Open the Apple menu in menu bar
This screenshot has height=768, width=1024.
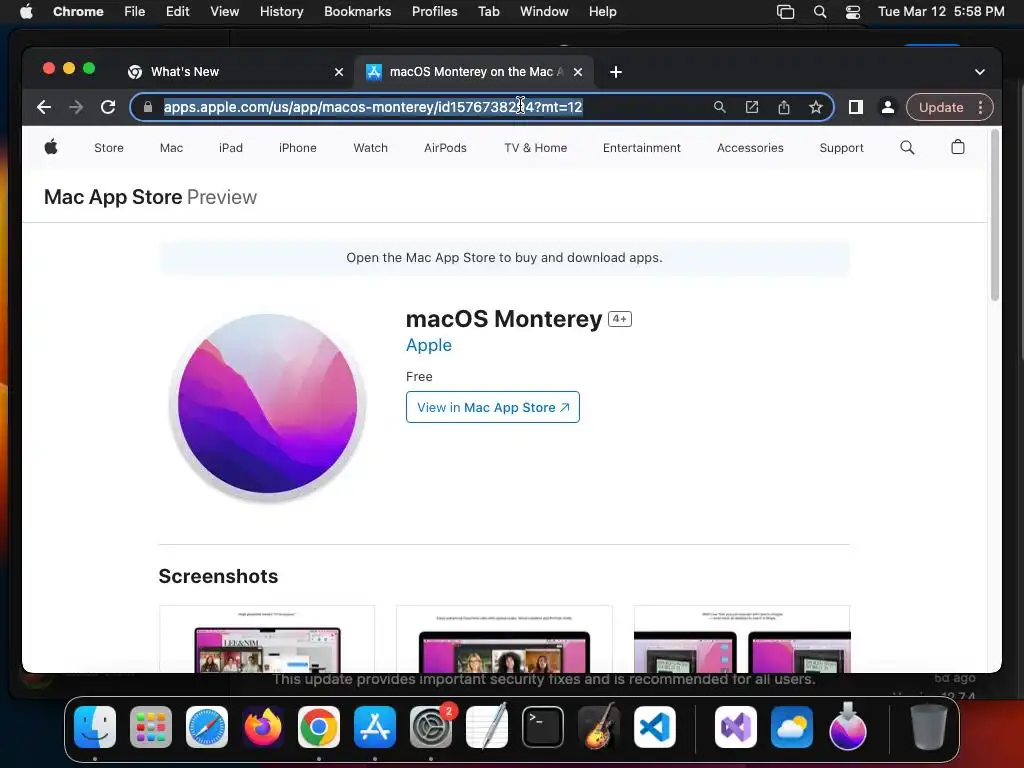coord(26,12)
